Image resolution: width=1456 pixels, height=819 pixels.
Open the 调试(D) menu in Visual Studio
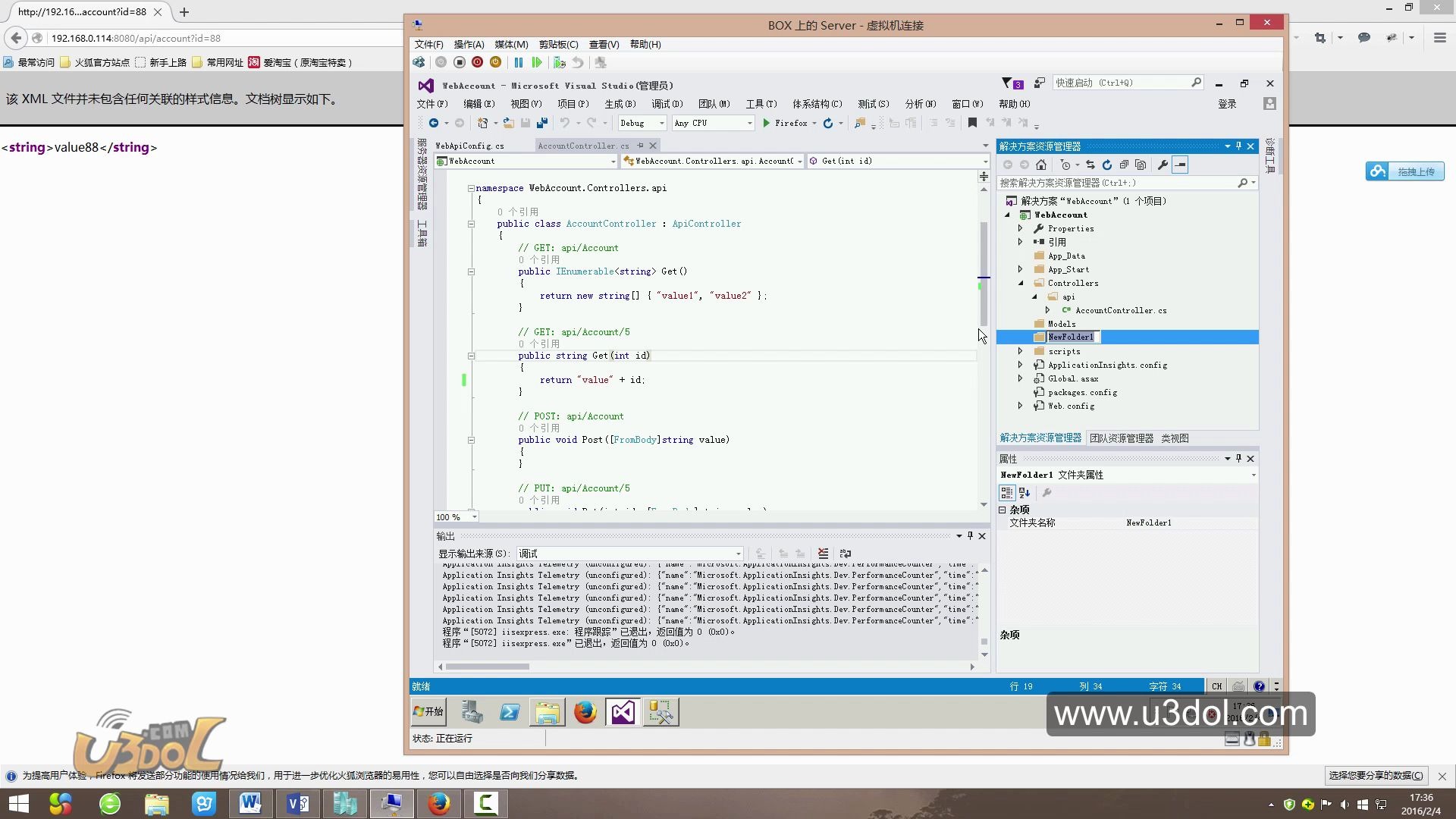point(667,104)
